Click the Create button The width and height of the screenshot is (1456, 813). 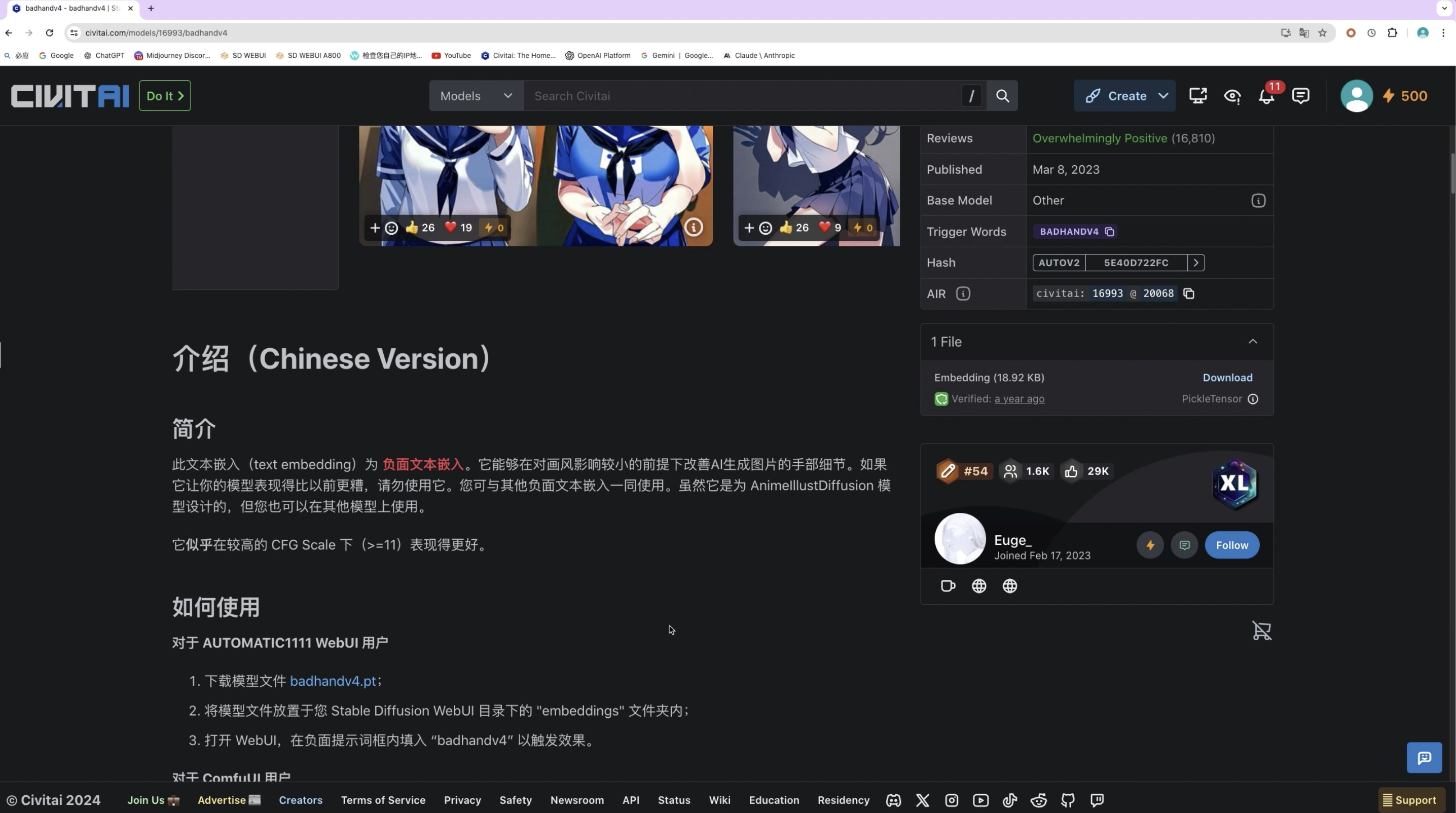coord(1116,95)
